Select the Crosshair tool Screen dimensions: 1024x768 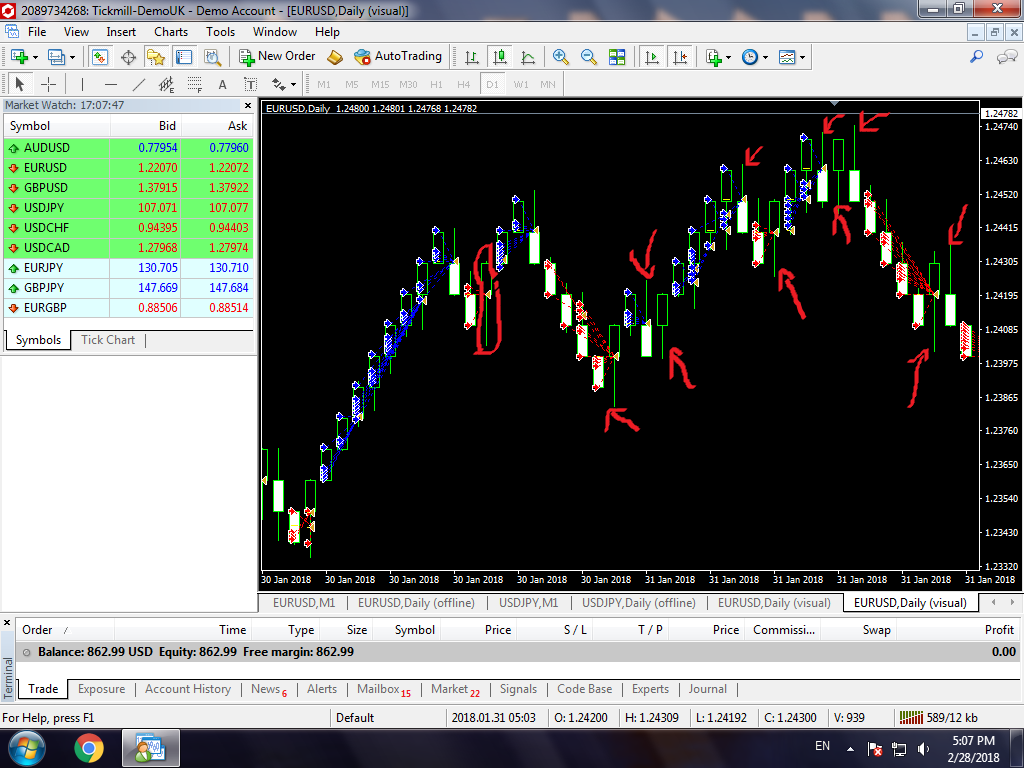47,84
